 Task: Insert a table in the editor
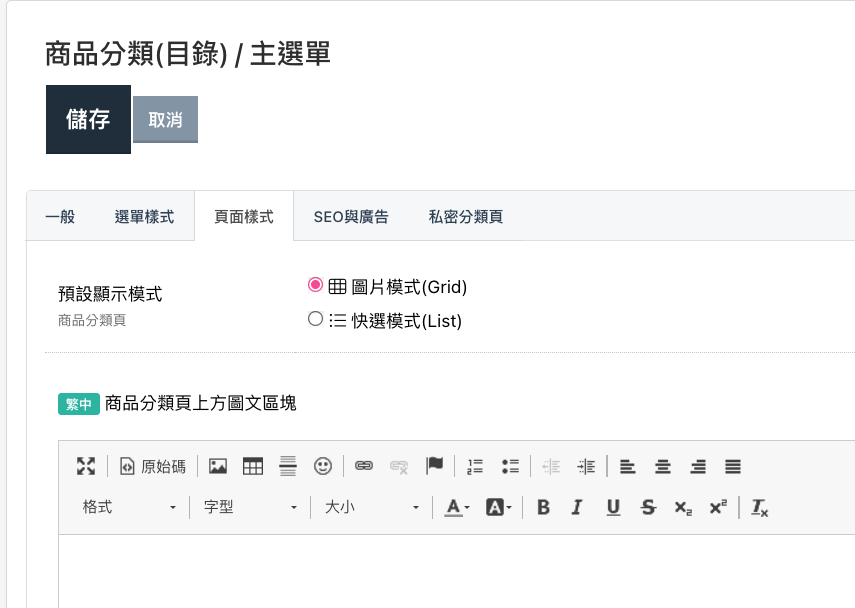point(252,466)
